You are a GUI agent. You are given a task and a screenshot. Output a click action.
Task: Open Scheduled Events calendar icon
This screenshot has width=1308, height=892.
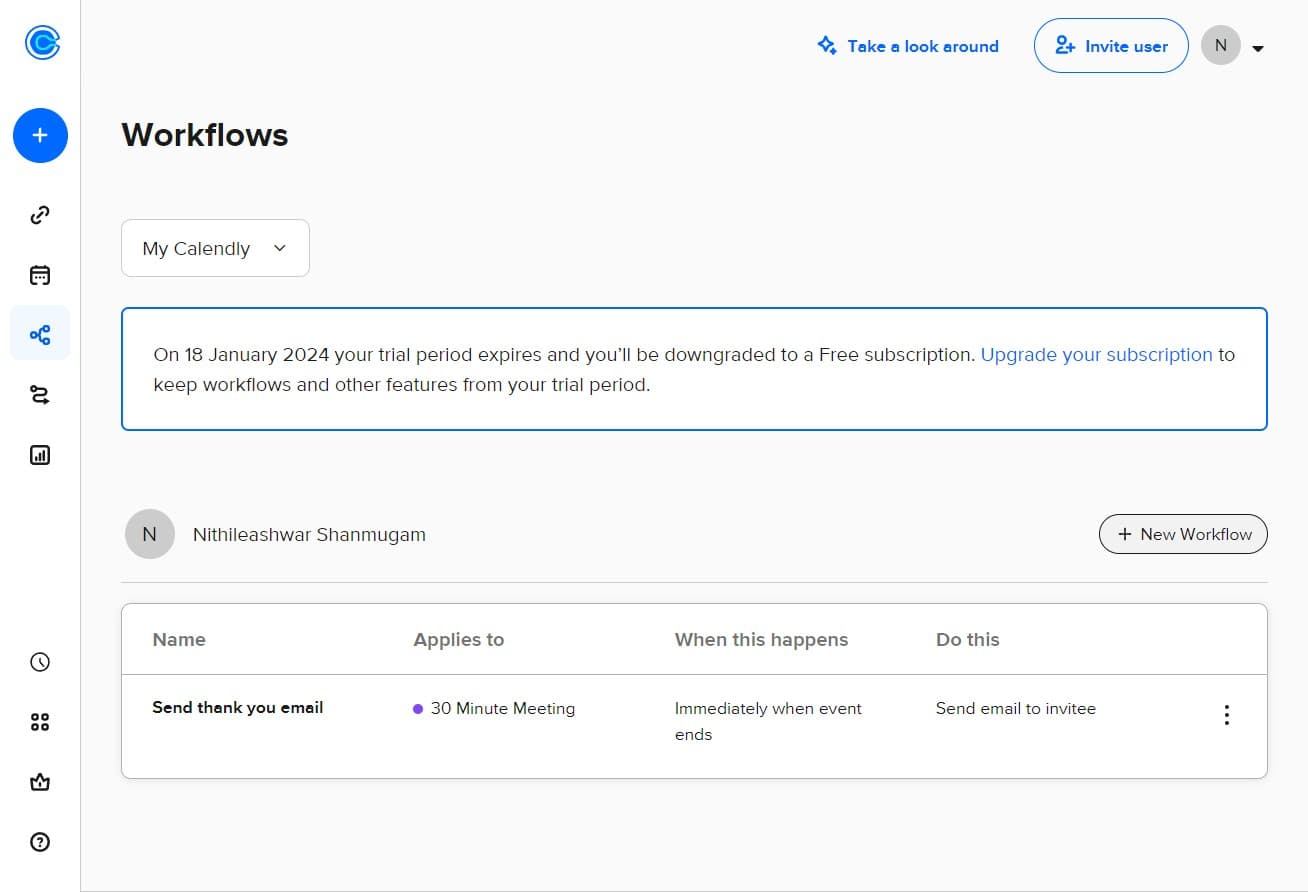[x=40, y=274]
